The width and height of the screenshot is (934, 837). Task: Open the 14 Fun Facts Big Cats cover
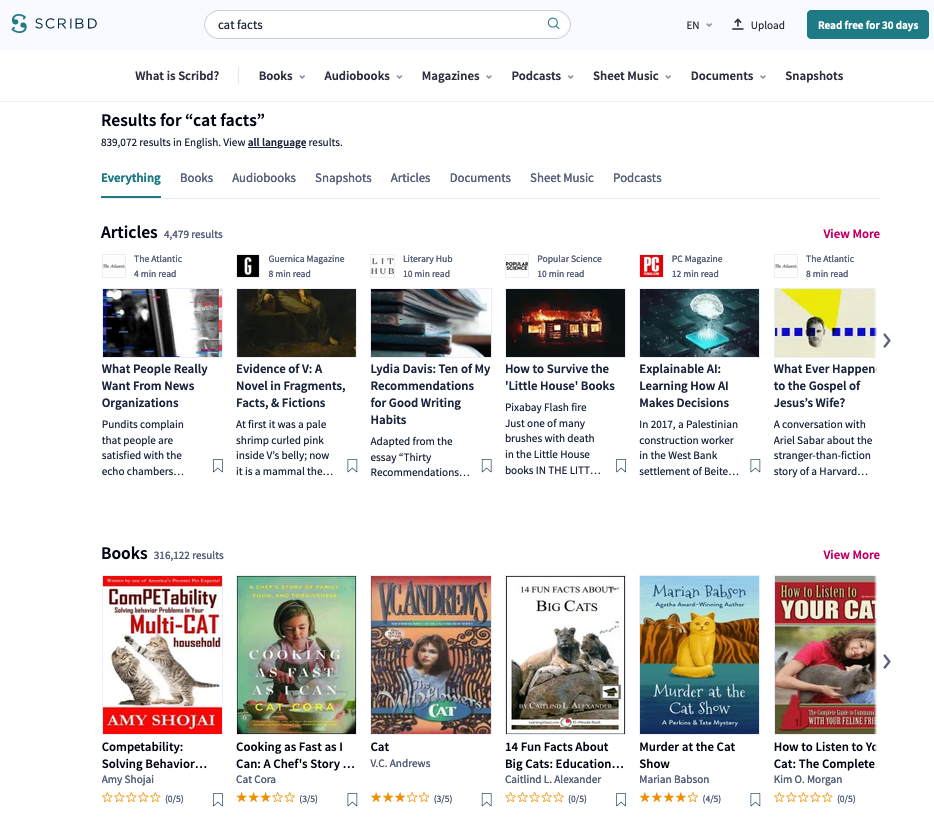click(x=565, y=655)
